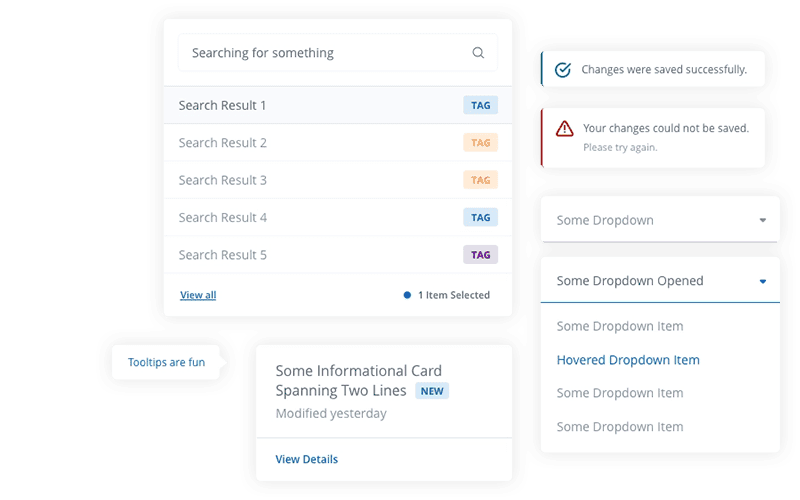Click the blue TAG on Search Result 4
Screen dimensions: 800x500
481,217
